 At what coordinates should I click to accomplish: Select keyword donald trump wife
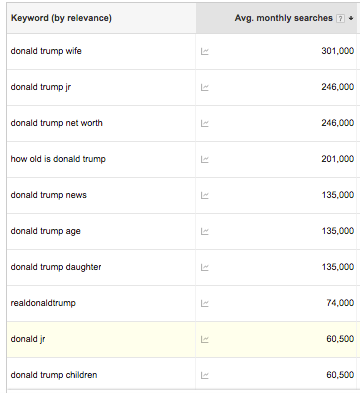tap(46, 51)
